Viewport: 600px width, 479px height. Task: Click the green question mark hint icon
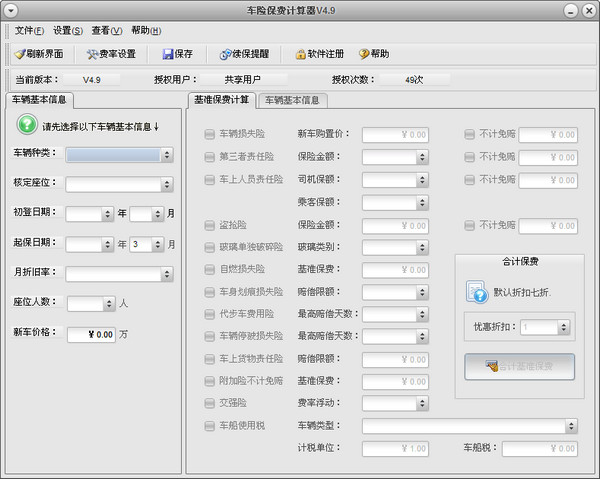(27, 124)
